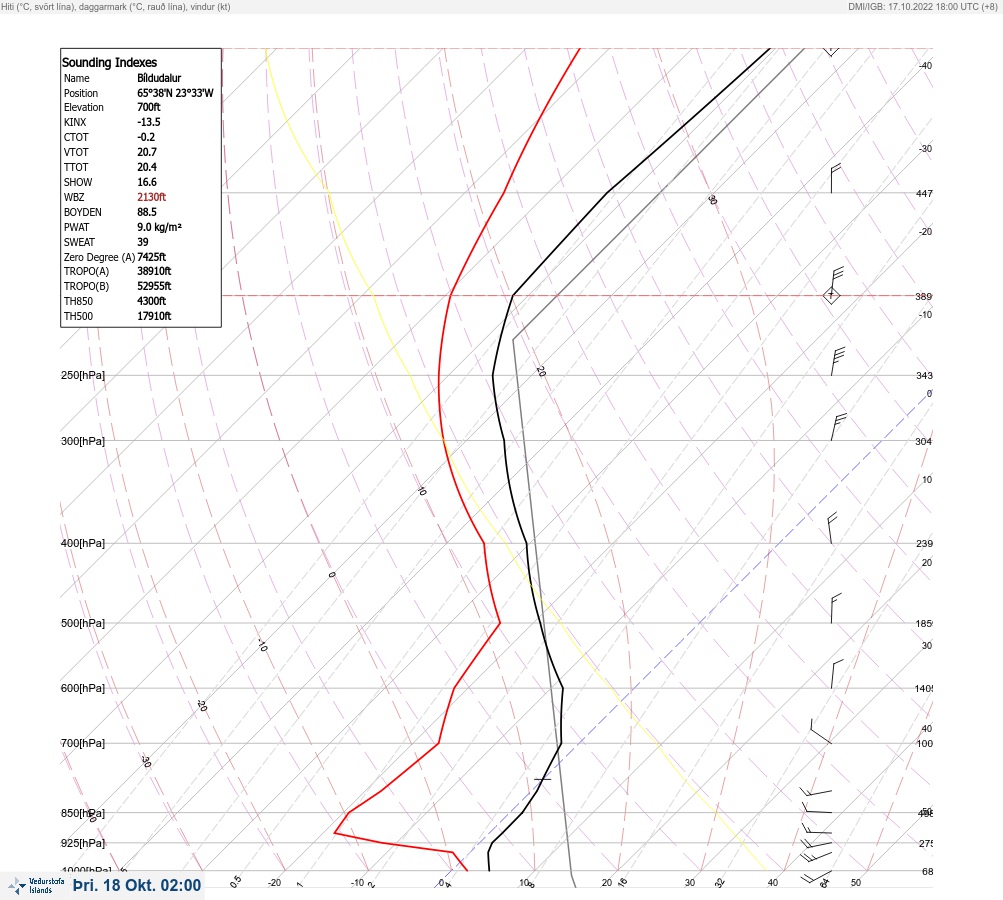Viewport: 1003px width, 900px height.
Task: Select TH850 value '4300ft'
Action: tap(152, 301)
